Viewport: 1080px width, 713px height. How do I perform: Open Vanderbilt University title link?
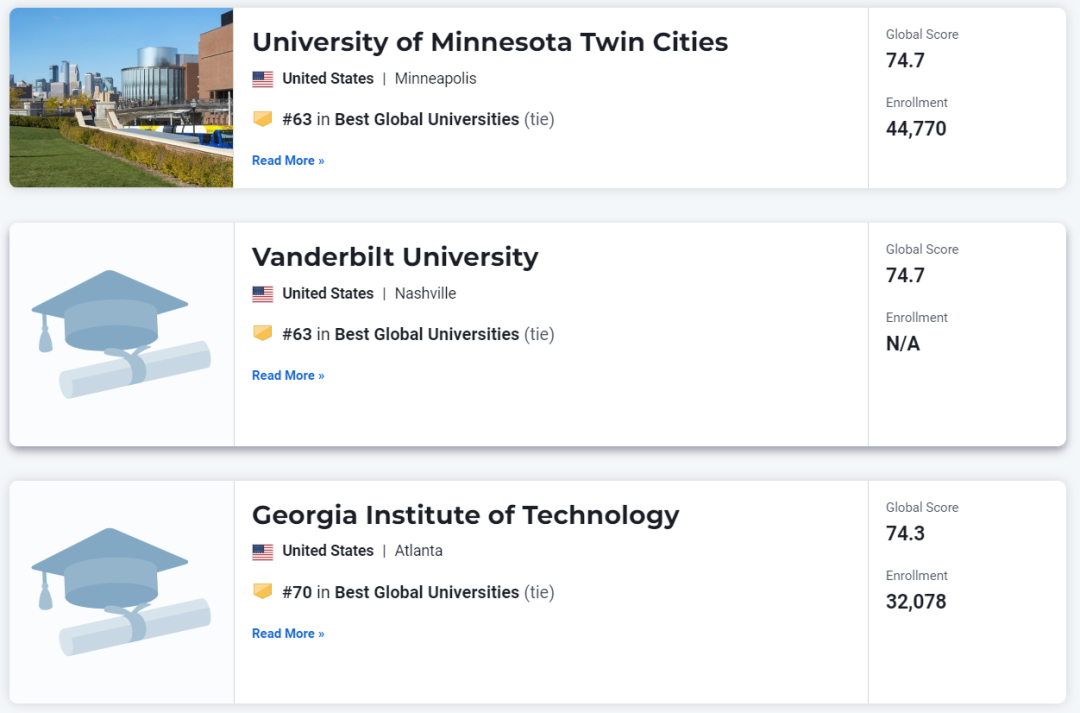click(x=395, y=257)
